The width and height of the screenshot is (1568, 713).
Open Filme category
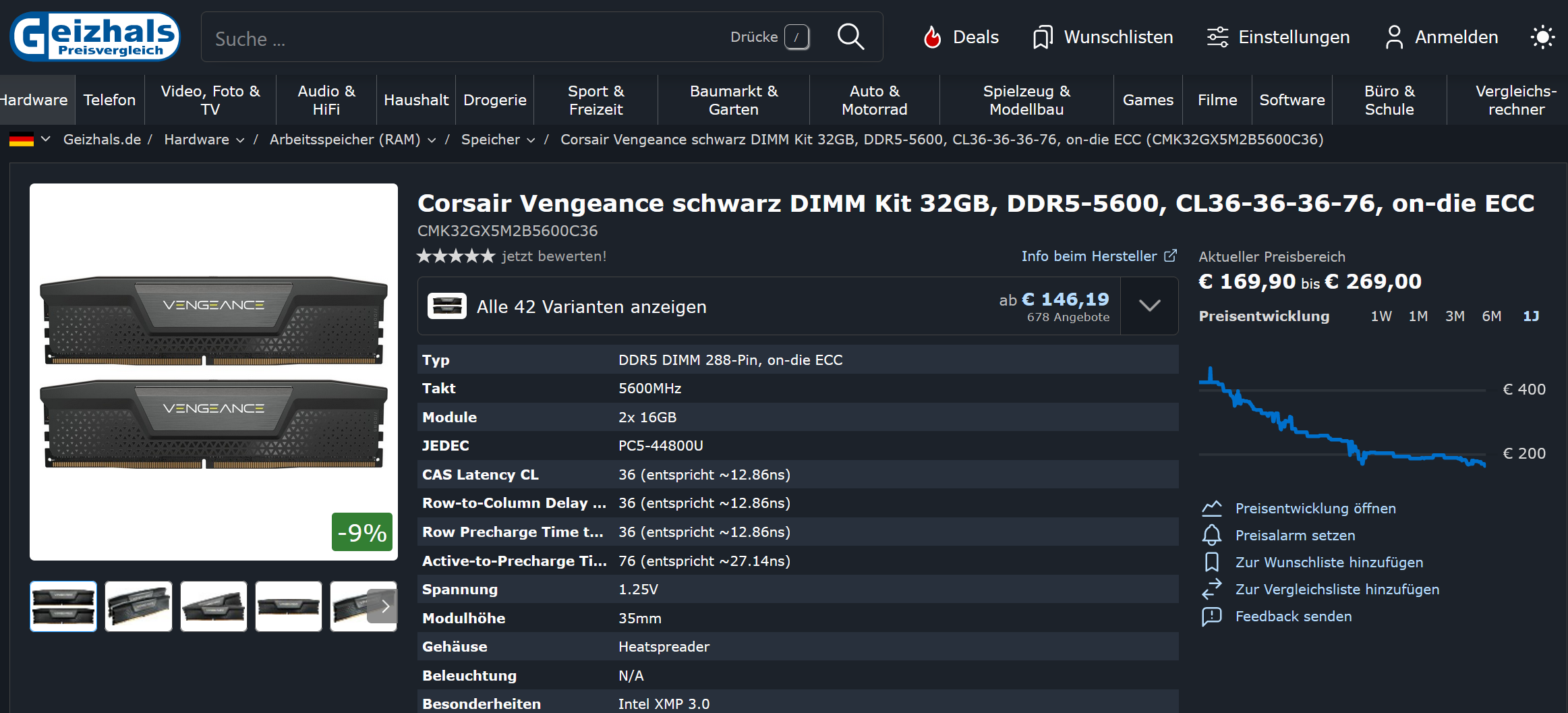coord(1217,100)
